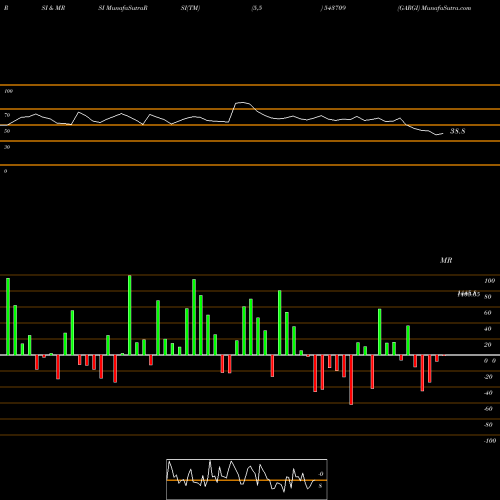Click the -80 label on MR axis
The image size is (500, 500).
[488, 425]
